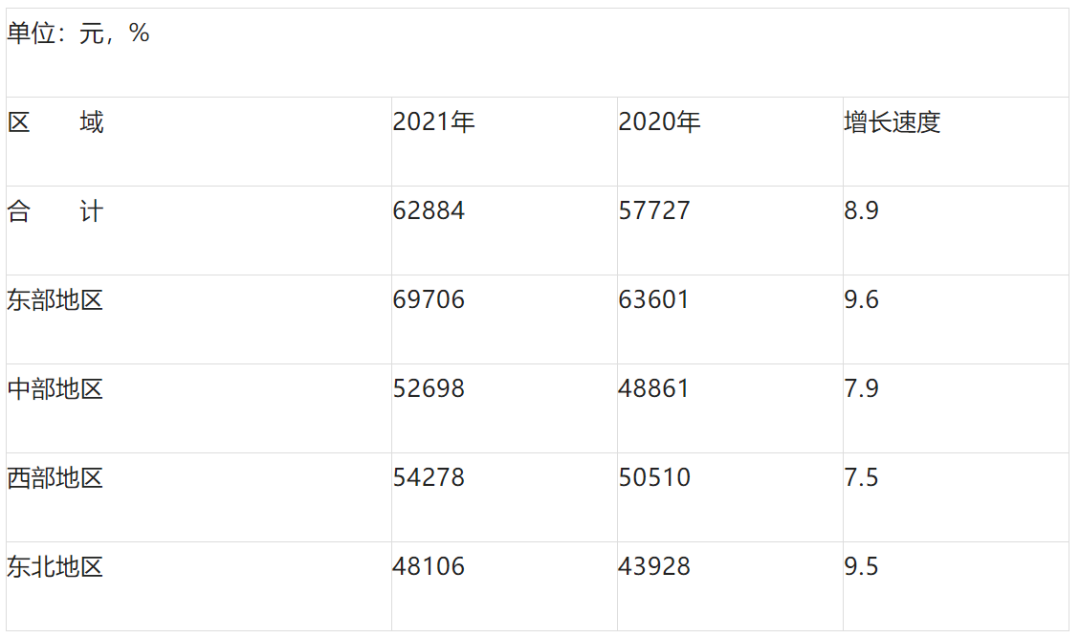Viewport: 1080px width, 638px height.
Task: Click the '2021年' column header
Action: [433, 123]
